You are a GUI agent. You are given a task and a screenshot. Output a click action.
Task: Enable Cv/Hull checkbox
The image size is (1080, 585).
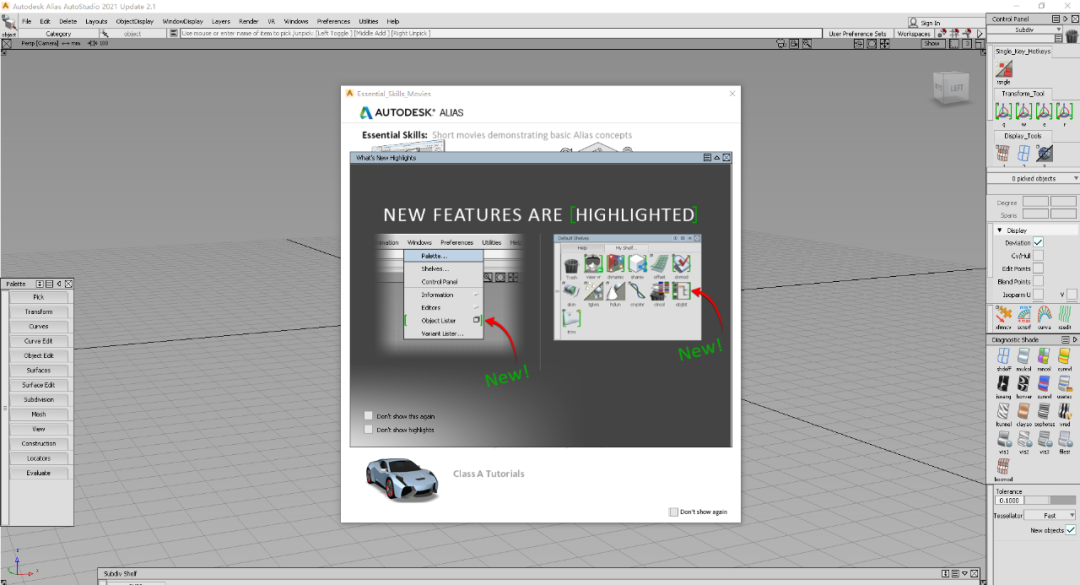click(x=1038, y=256)
